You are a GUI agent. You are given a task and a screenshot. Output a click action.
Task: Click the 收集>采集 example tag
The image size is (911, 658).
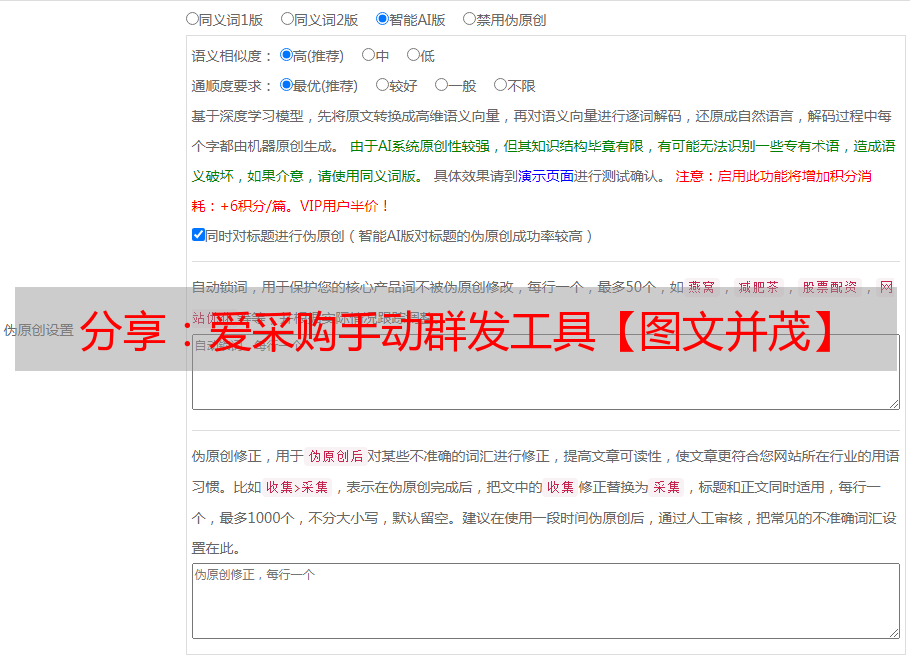[297, 487]
